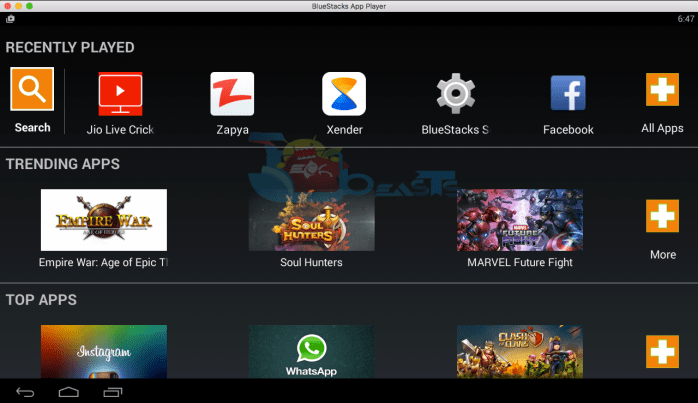The image size is (698, 403).
Task: Open Empire War game thumbnail
Action: click(104, 220)
